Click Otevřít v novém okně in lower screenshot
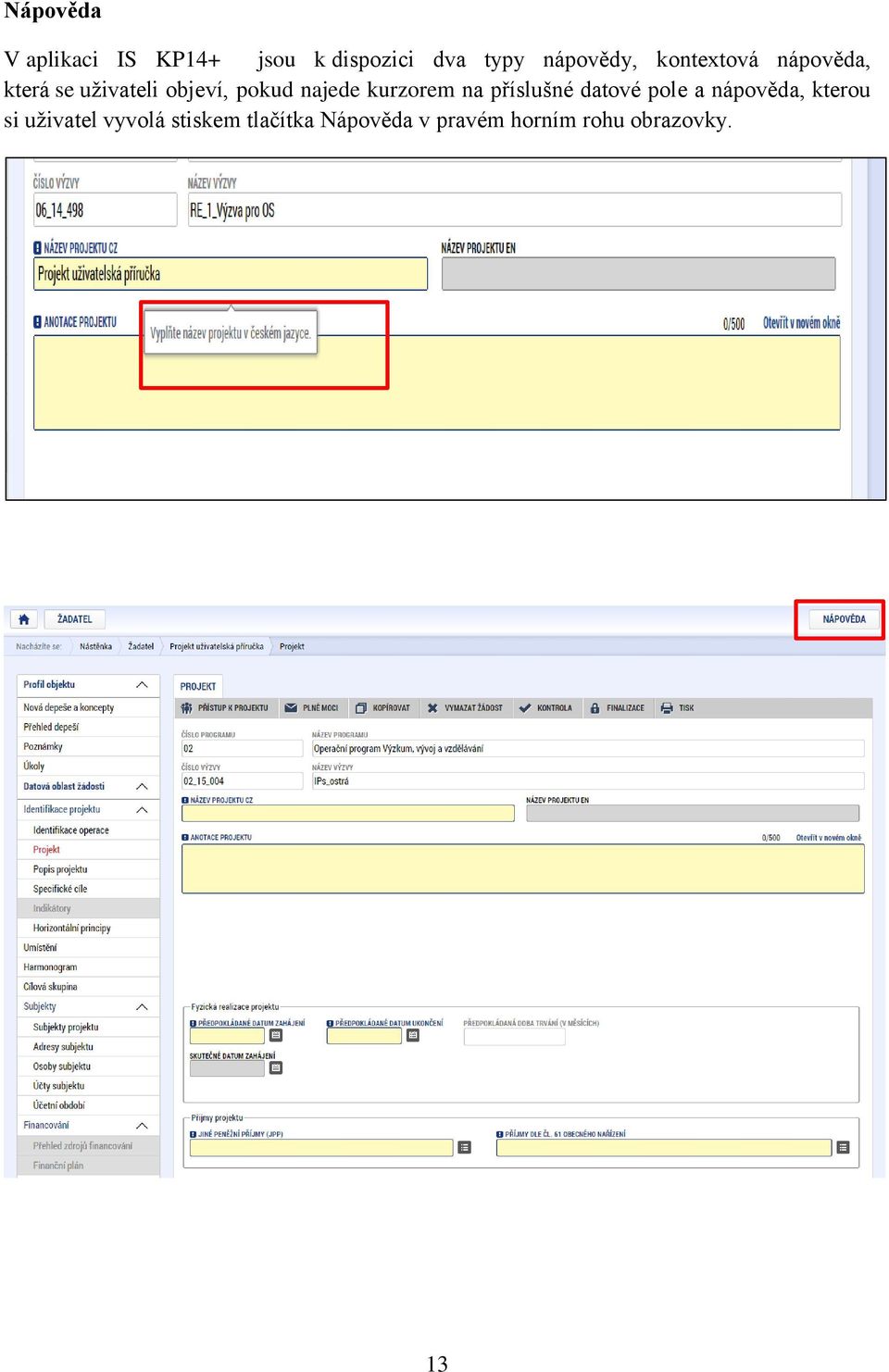 coord(829,837)
